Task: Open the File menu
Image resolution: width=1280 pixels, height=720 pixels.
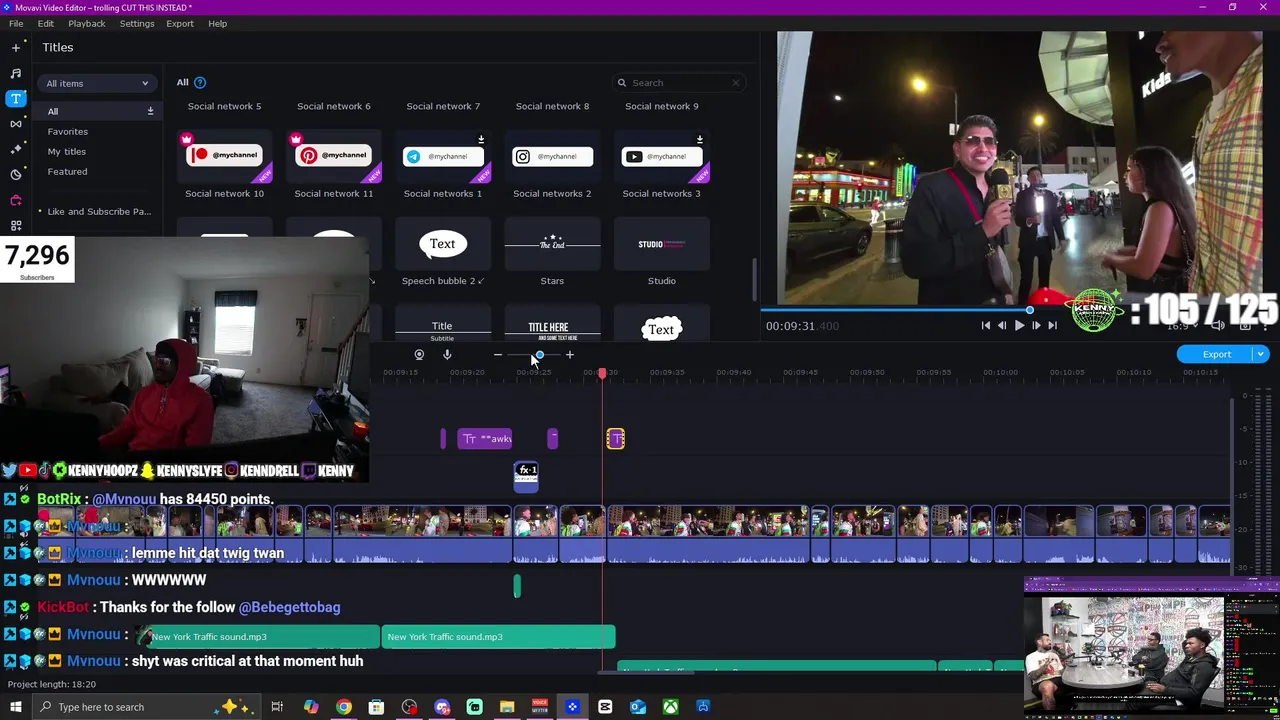Action: pyautogui.click(x=16, y=23)
